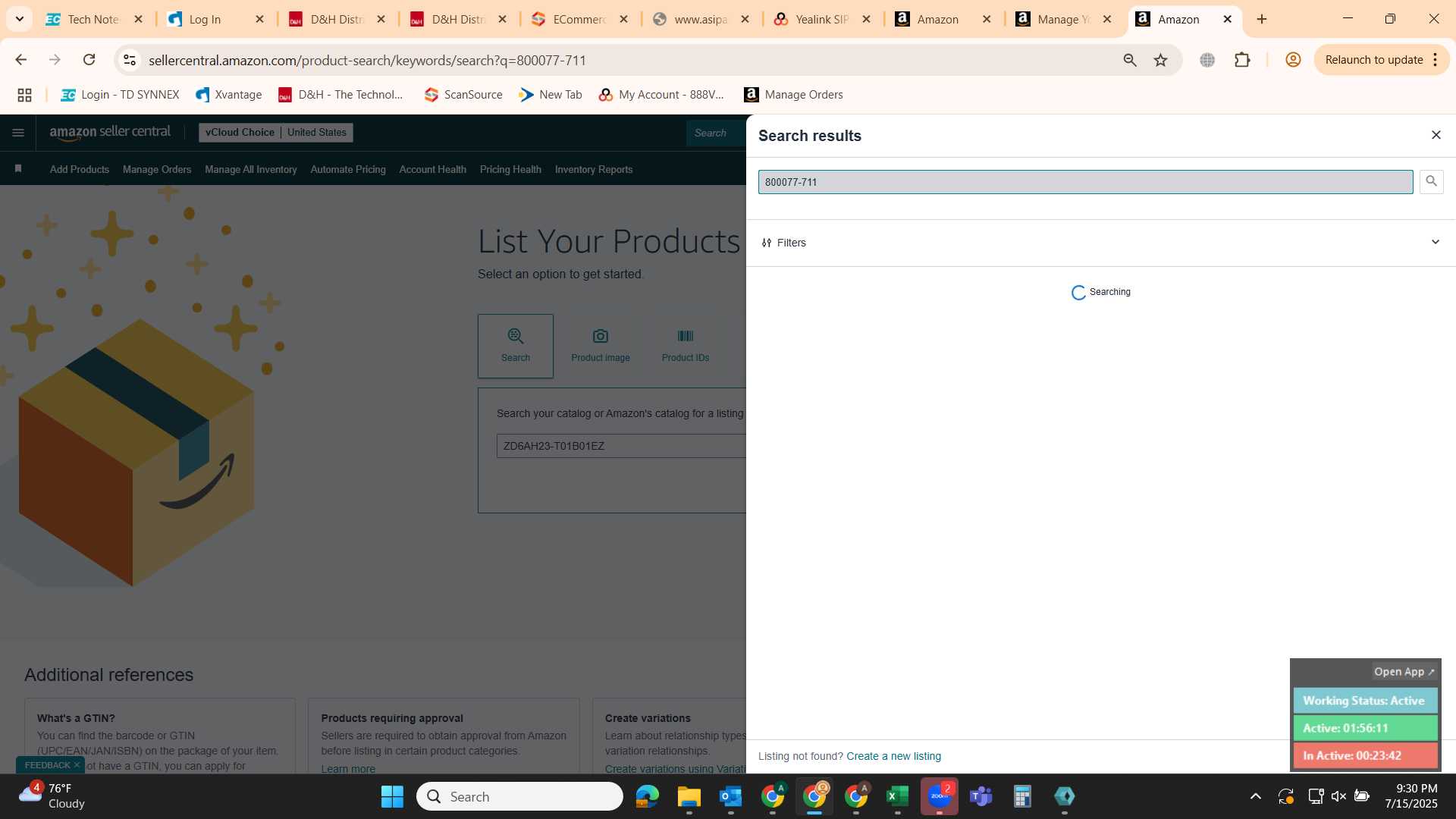Open the Xvantage bookmark
Viewport: 1456px width, 819px height.
coord(228,95)
